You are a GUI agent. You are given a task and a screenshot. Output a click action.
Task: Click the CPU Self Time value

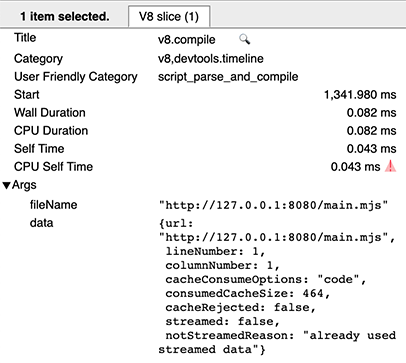coord(355,167)
